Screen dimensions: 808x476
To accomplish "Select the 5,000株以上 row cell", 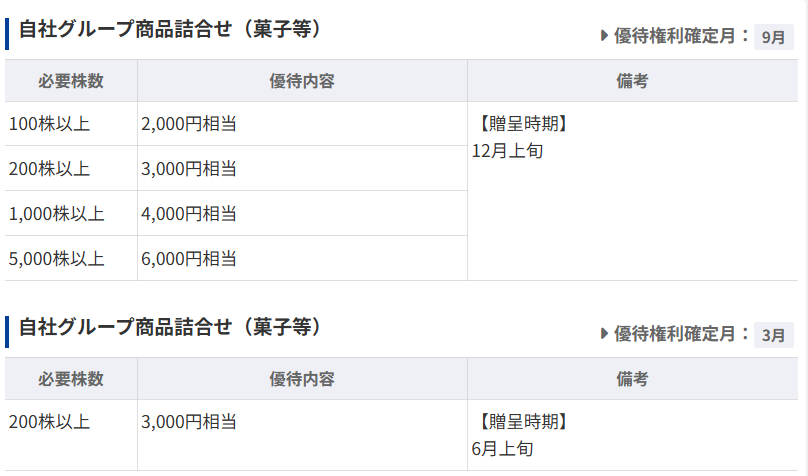I will pos(56,259).
